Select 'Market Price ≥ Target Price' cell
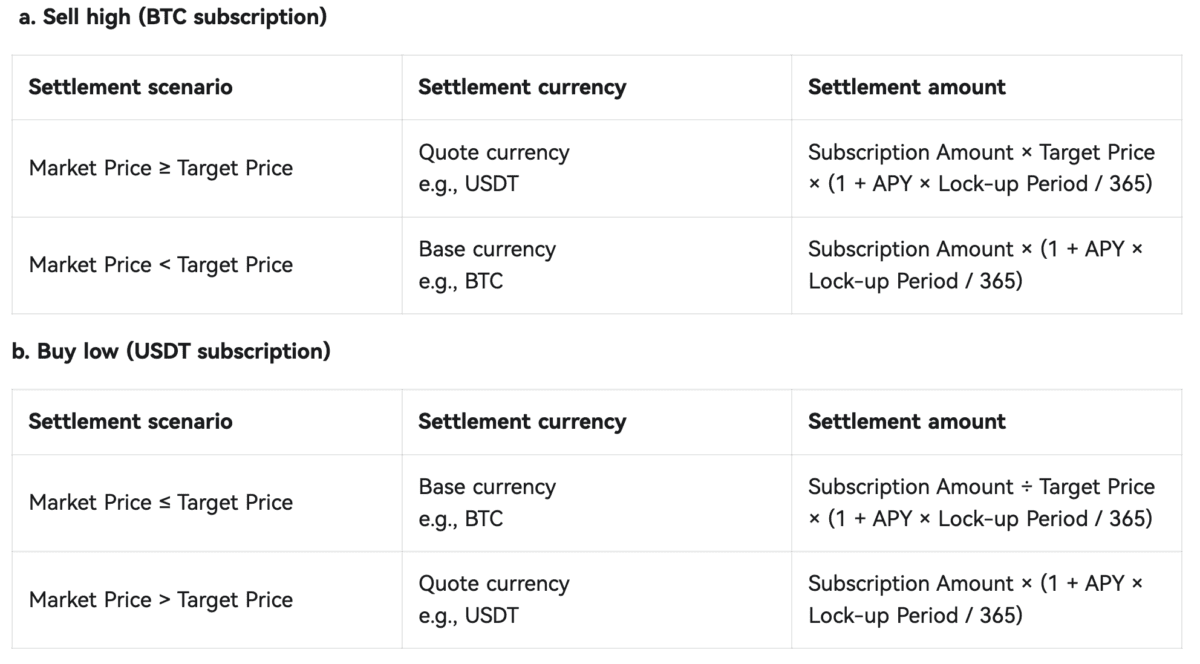The image size is (1200, 664). pos(161,168)
